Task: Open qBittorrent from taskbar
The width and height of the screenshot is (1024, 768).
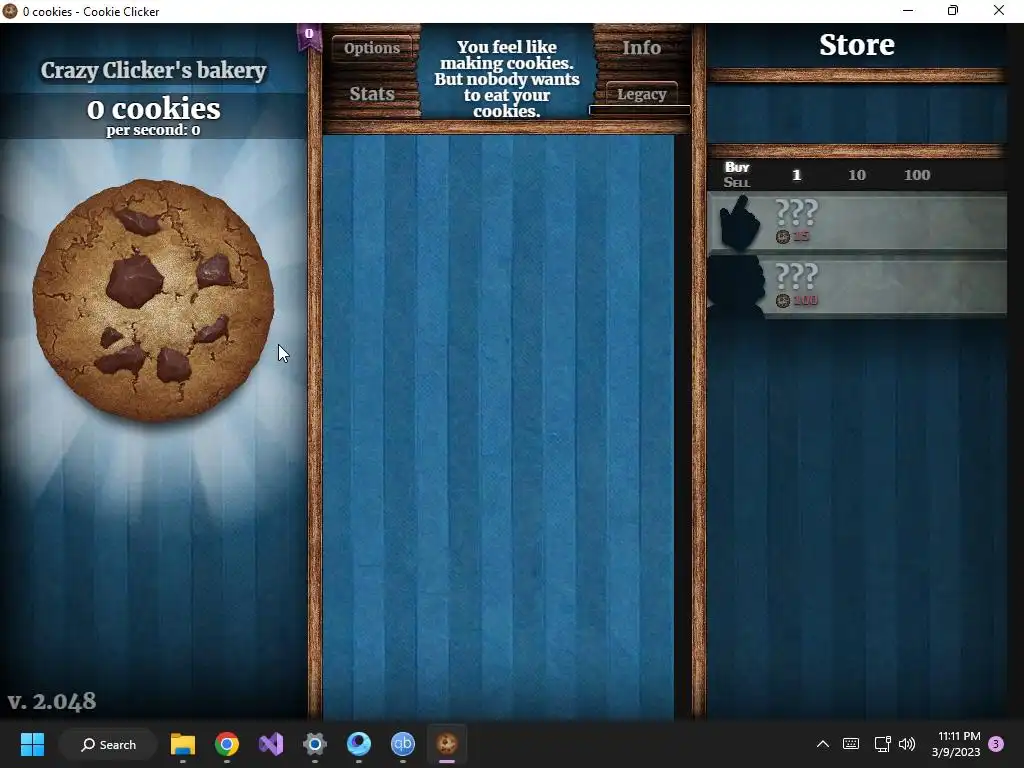Action: (x=403, y=744)
